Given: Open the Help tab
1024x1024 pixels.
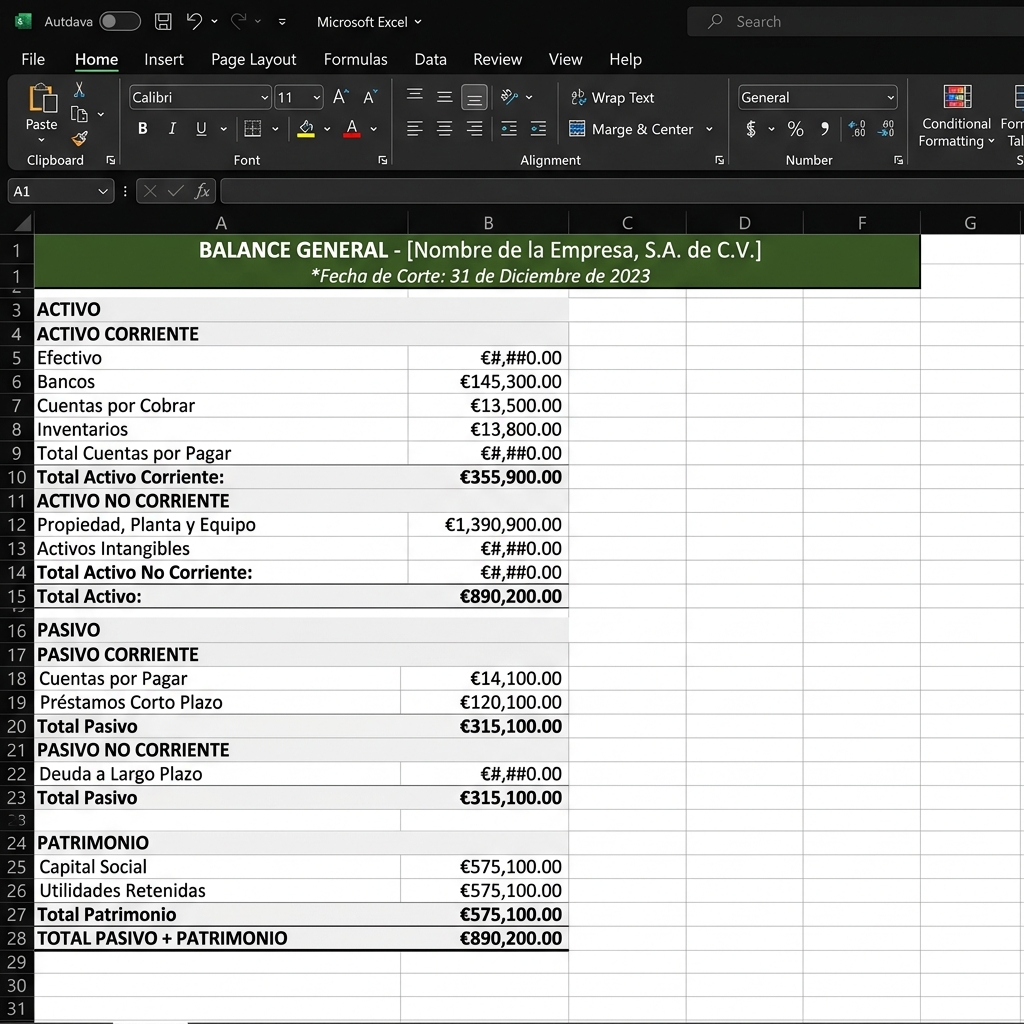Looking at the screenshot, I should coord(626,59).
